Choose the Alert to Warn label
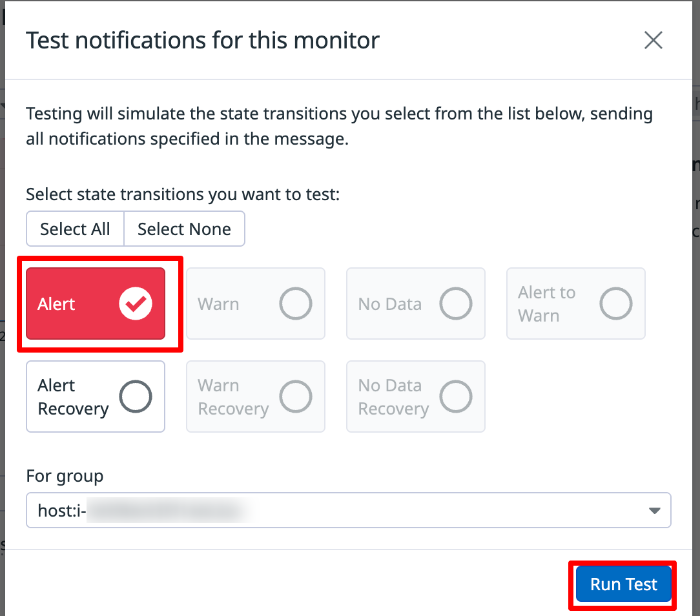700x616 pixels. (547, 304)
